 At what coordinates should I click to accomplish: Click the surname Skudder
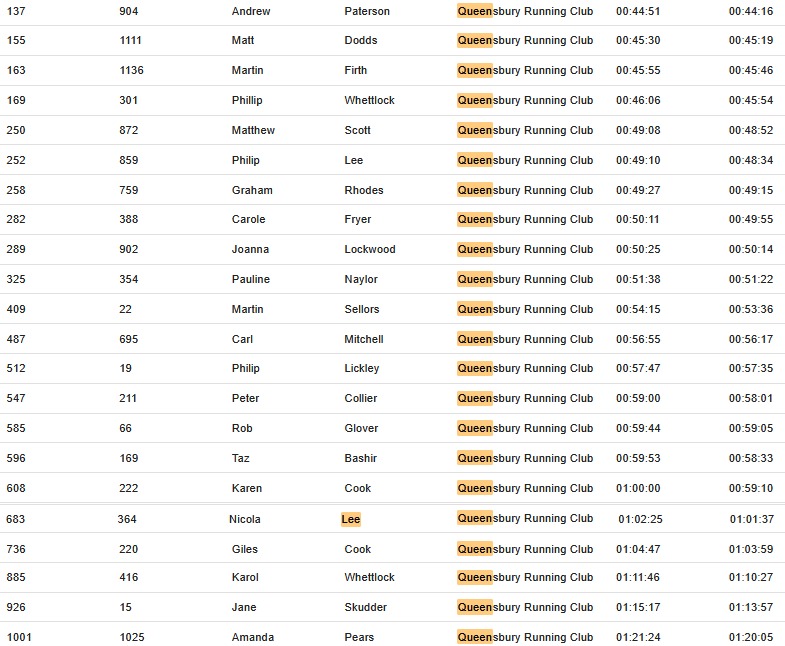point(365,607)
